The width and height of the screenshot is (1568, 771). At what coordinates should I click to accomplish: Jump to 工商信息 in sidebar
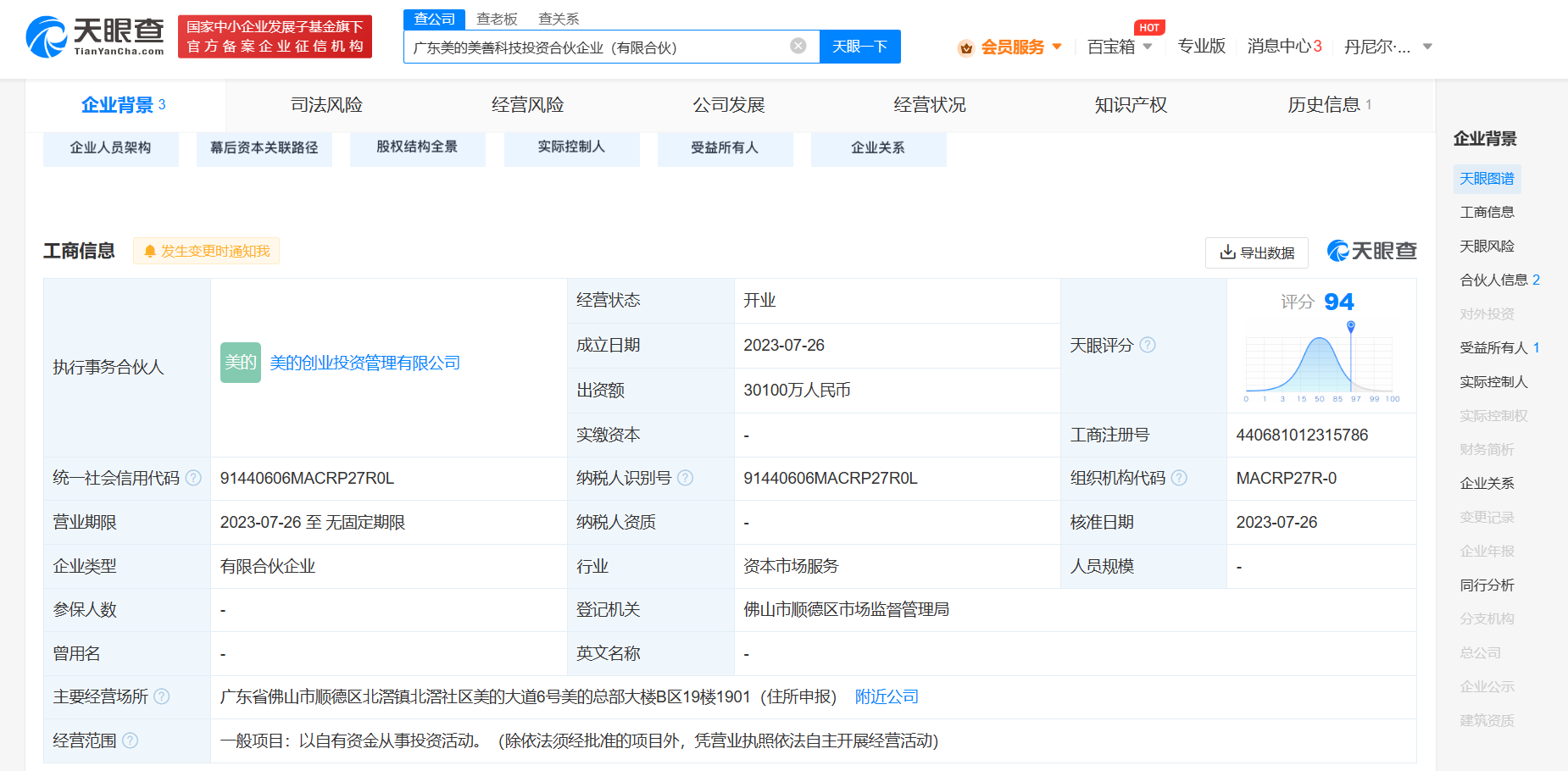(1487, 213)
